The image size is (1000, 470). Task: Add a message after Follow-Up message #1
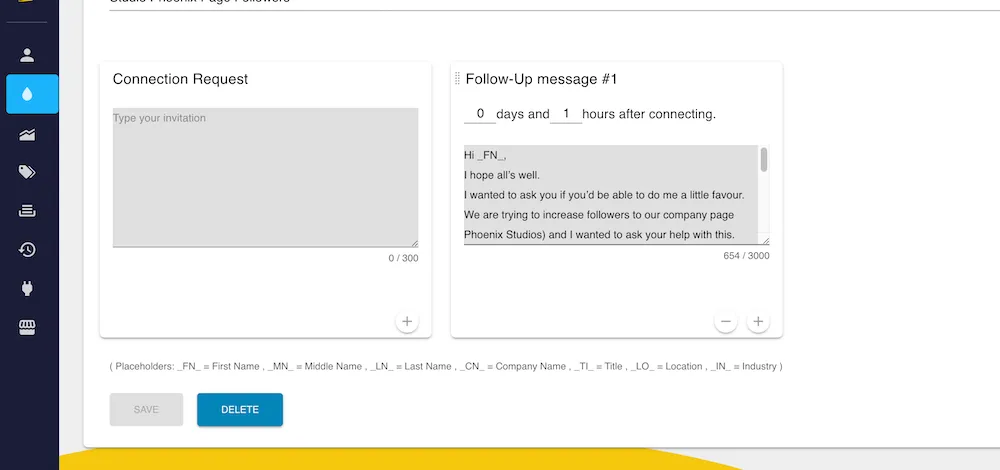click(x=758, y=321)
